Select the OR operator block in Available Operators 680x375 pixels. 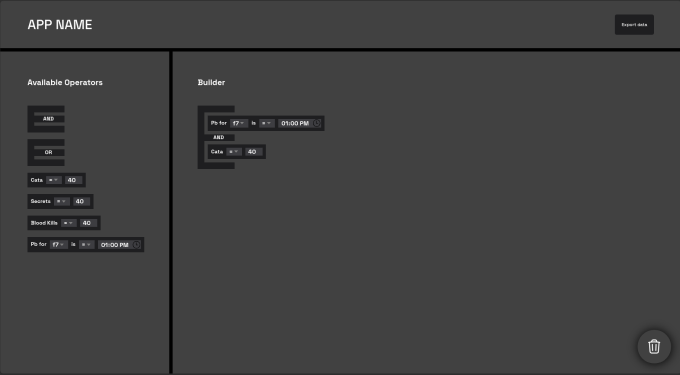46,152
